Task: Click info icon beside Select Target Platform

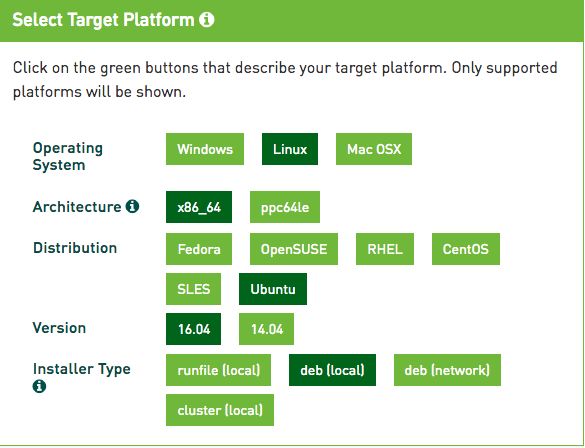Action: tap(206, 19)
